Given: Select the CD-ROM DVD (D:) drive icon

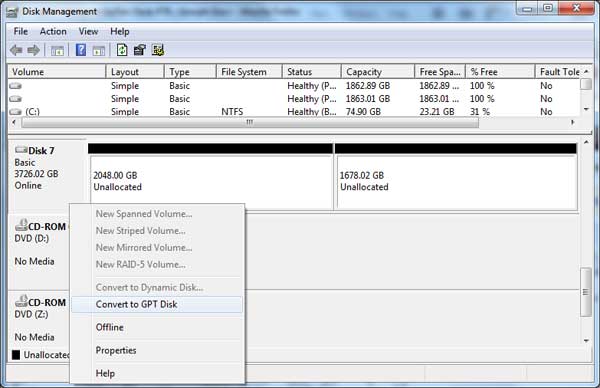Looking at the screenshot, I should 21,225.
